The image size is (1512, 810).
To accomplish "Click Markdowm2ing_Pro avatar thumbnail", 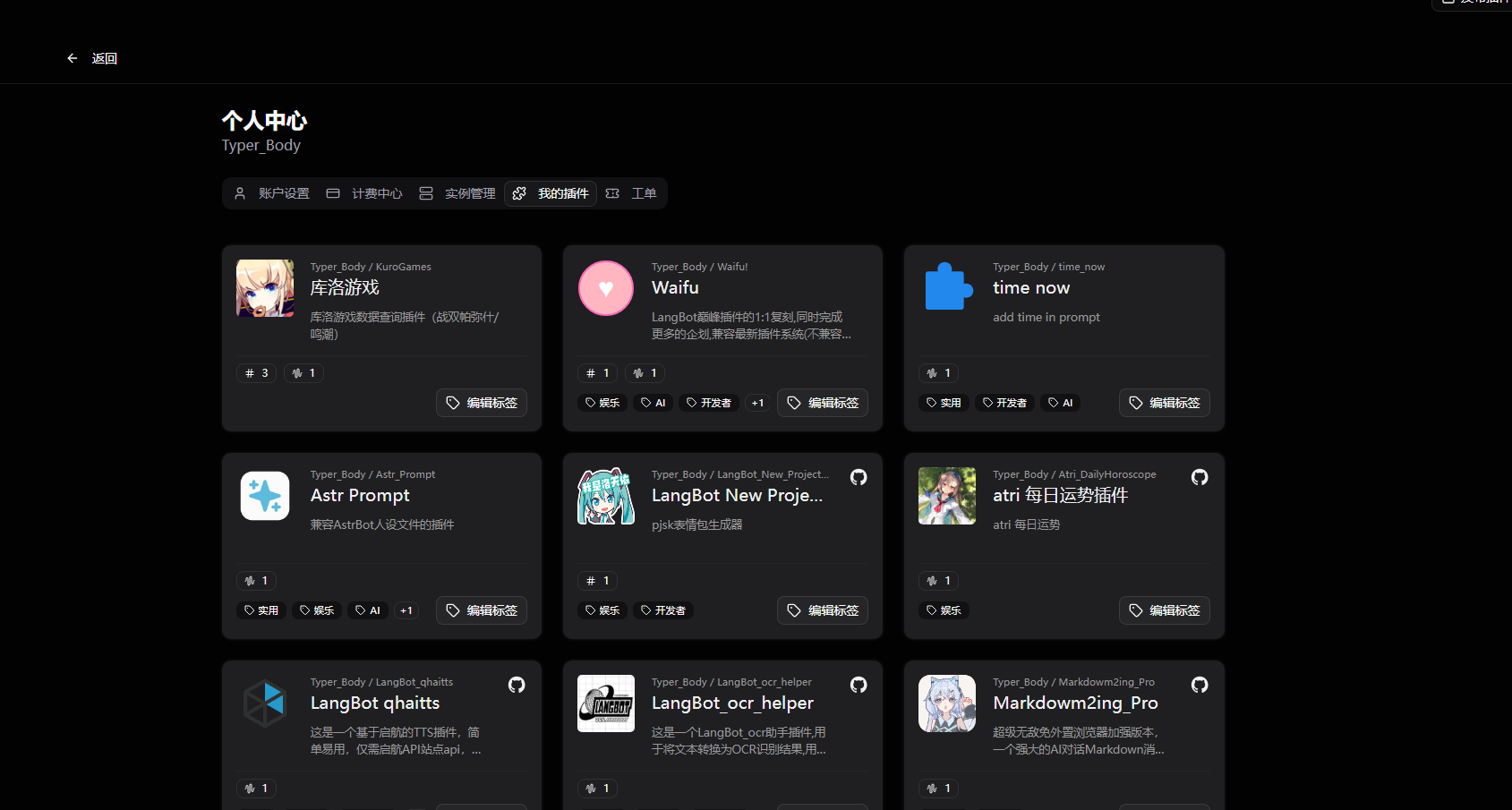I will tap(947, 703).
